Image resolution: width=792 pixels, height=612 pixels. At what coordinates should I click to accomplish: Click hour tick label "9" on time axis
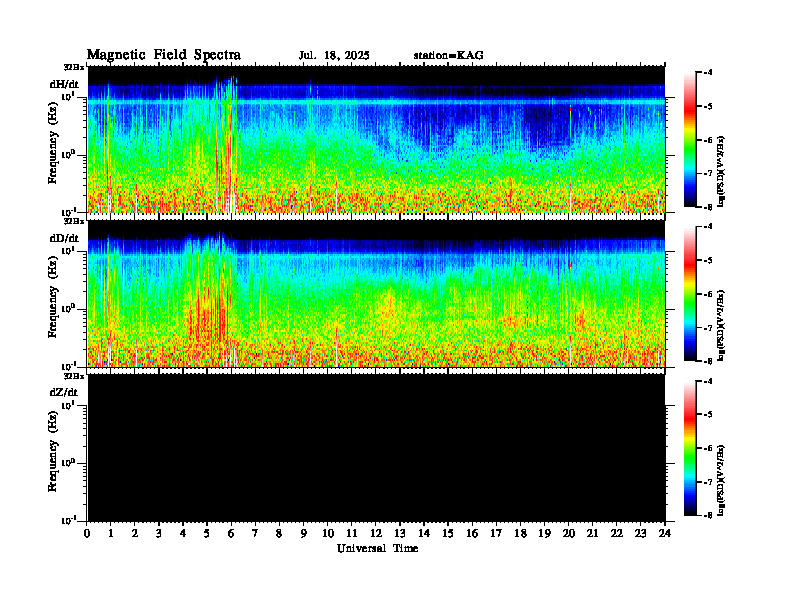click(304, 534)
